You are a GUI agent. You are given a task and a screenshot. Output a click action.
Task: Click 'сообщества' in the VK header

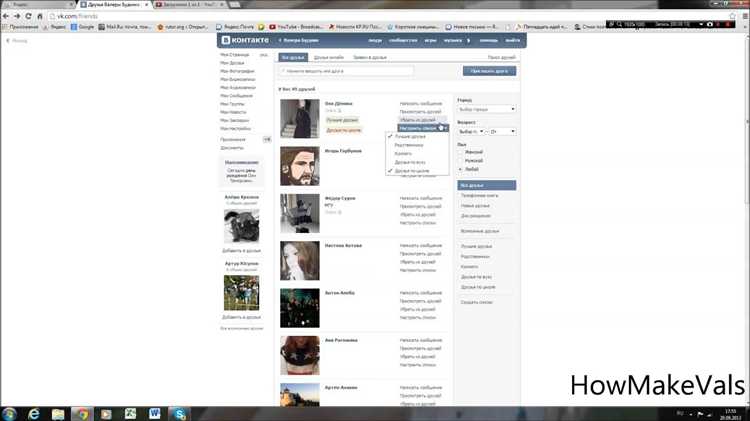pyautogui.click(x=403, y=41)
